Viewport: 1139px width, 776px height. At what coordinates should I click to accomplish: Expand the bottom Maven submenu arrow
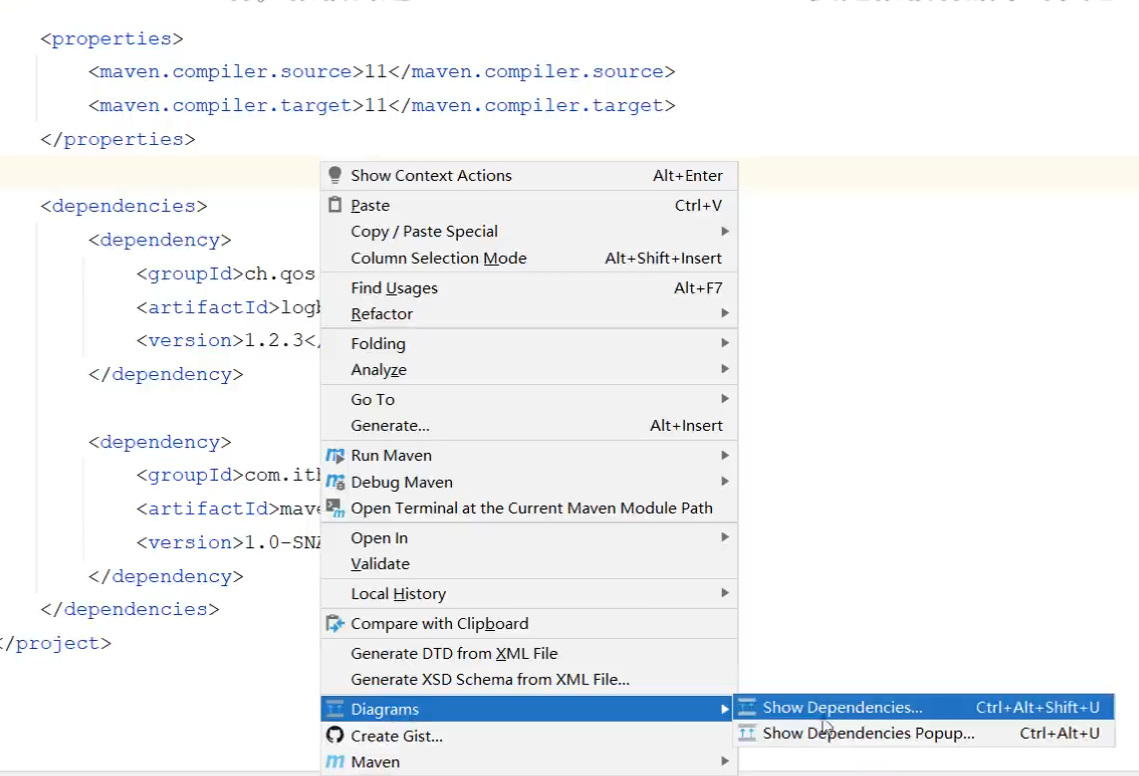click(x=724, y=761)
